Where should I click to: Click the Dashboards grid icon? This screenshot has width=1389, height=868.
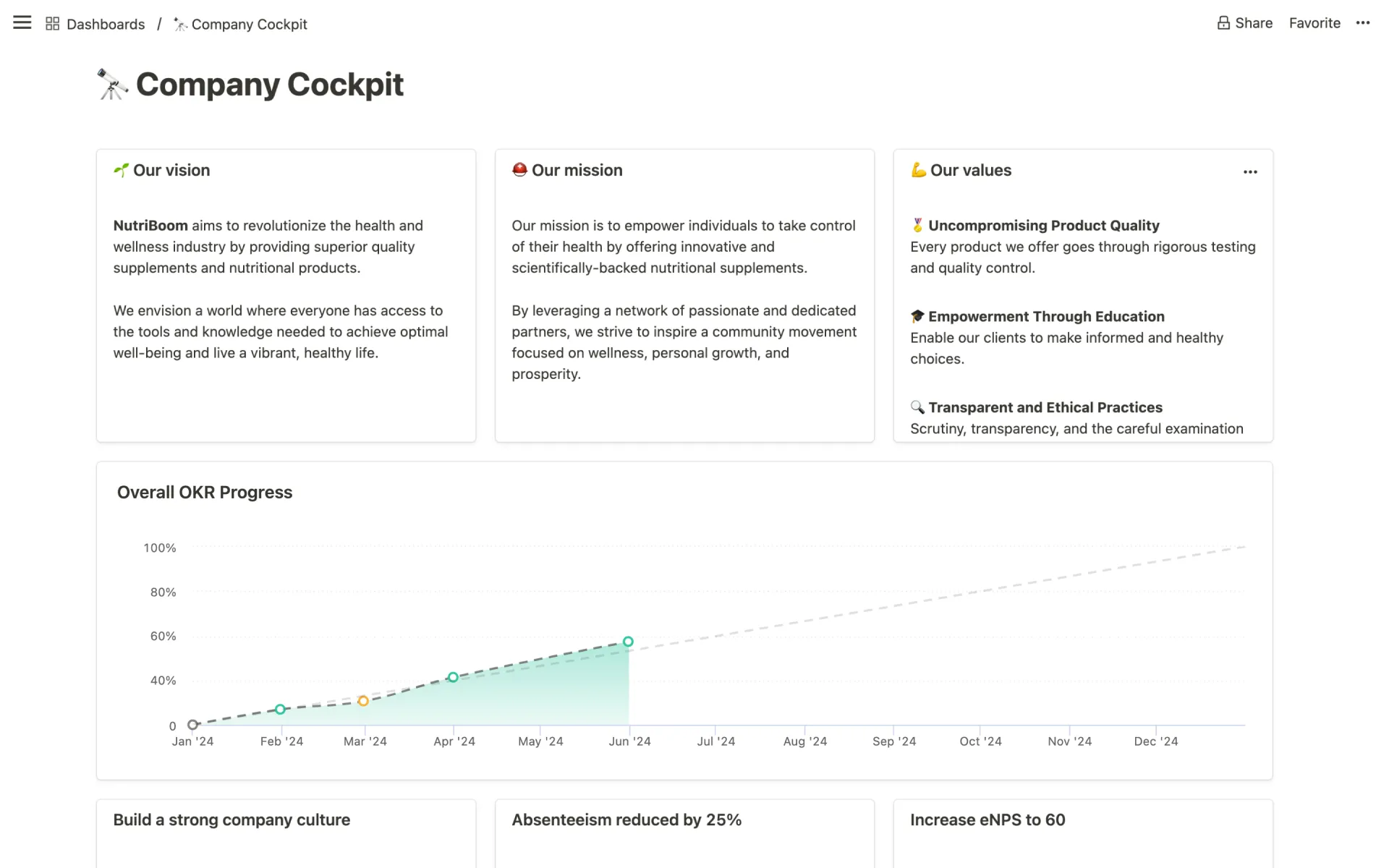click(x=52, y=24)
